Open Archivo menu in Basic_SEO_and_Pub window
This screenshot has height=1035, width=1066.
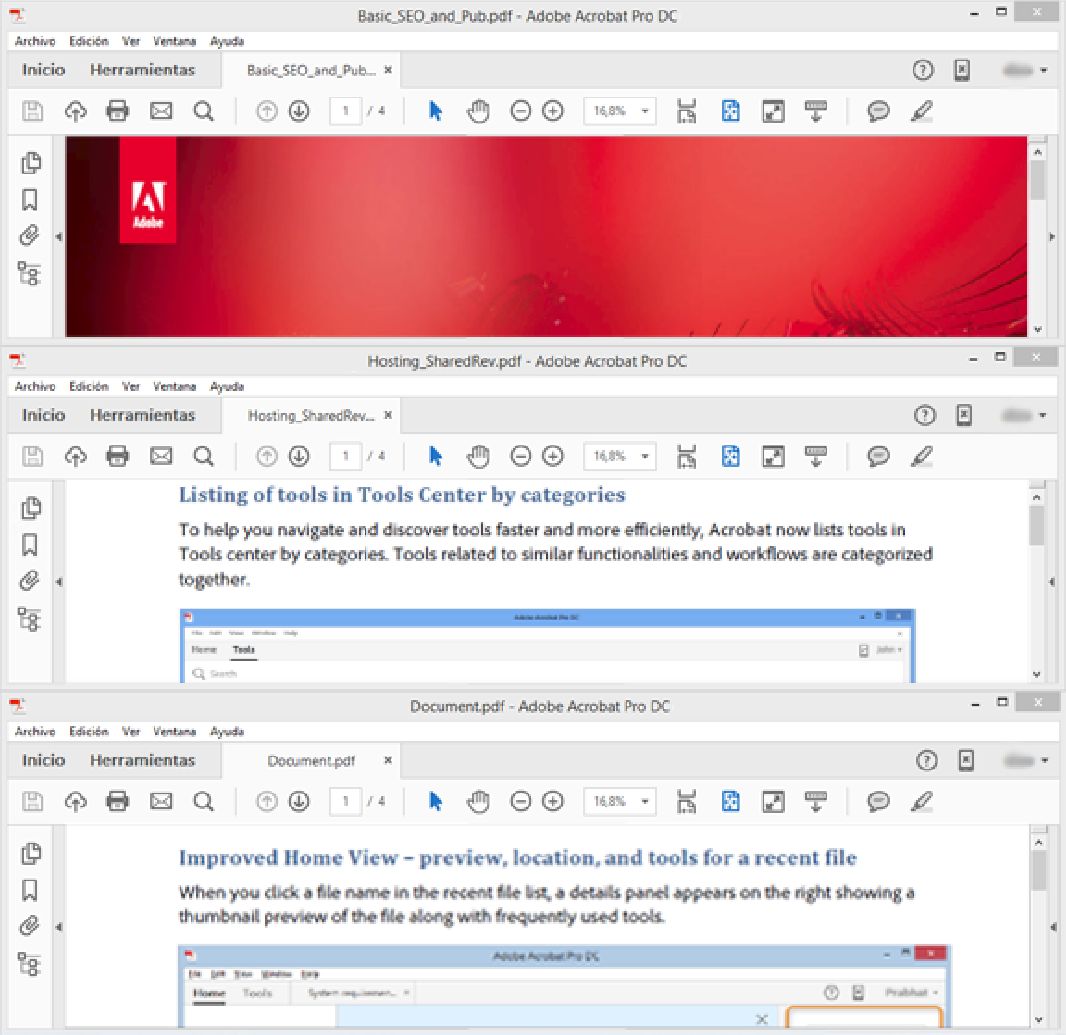[x=35, y=41]
